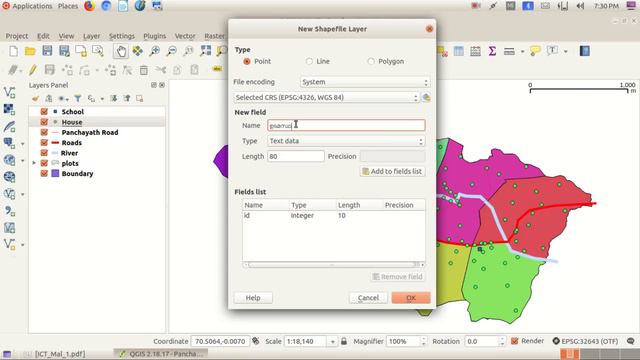Click the EPSG:32643 (OTF) CRS status button
This screenshot has width=640, height=360.
585,341
